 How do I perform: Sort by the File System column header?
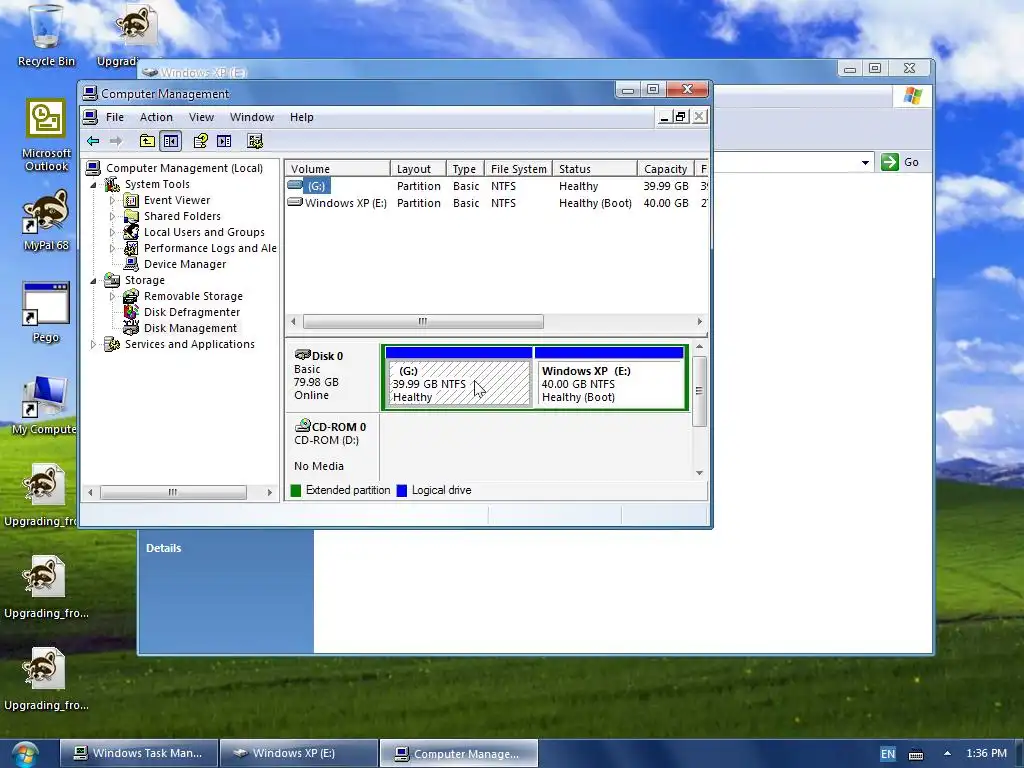coord(519,168)
